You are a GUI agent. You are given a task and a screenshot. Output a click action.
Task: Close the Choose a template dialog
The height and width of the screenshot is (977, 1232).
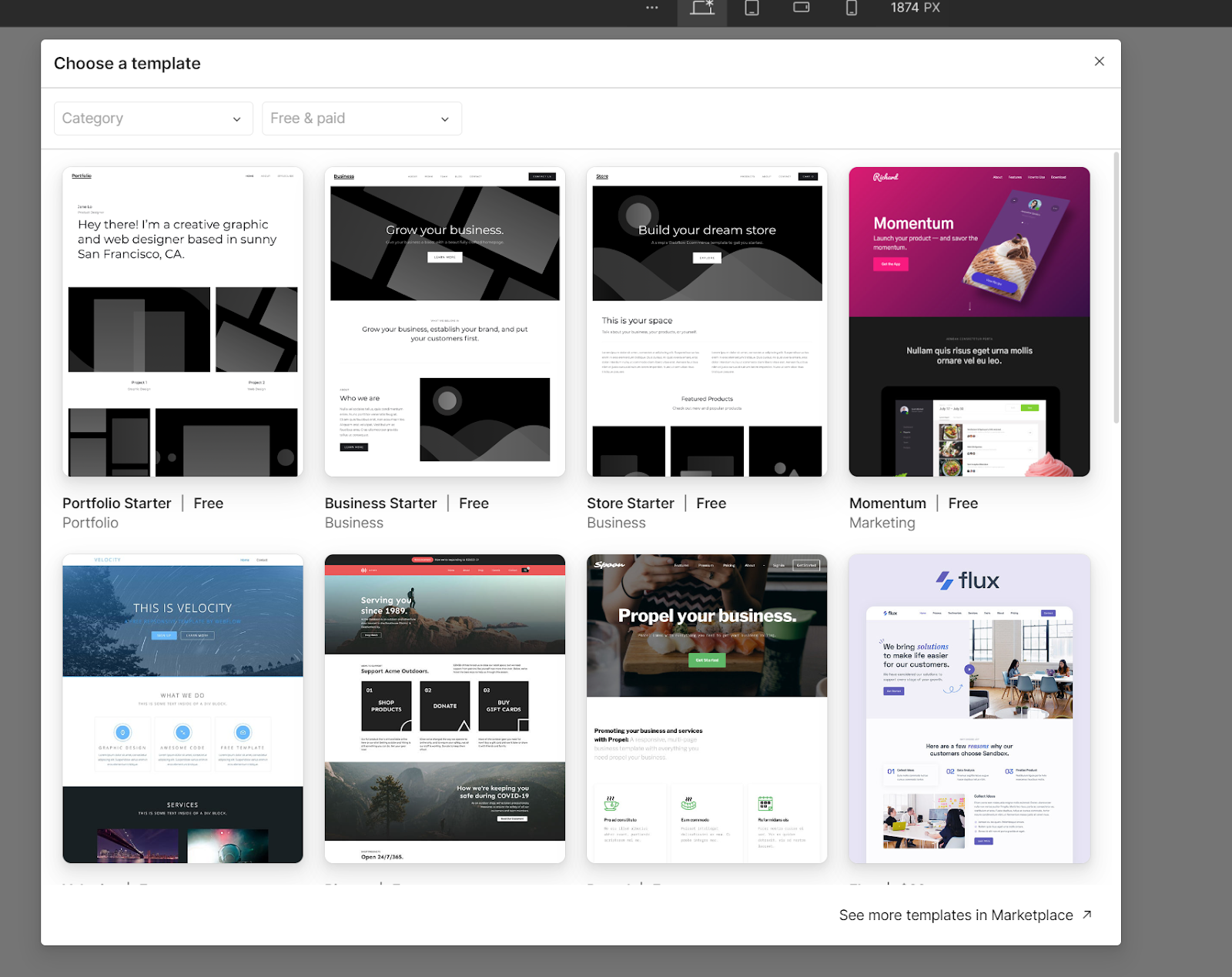tap(1100, 62)
